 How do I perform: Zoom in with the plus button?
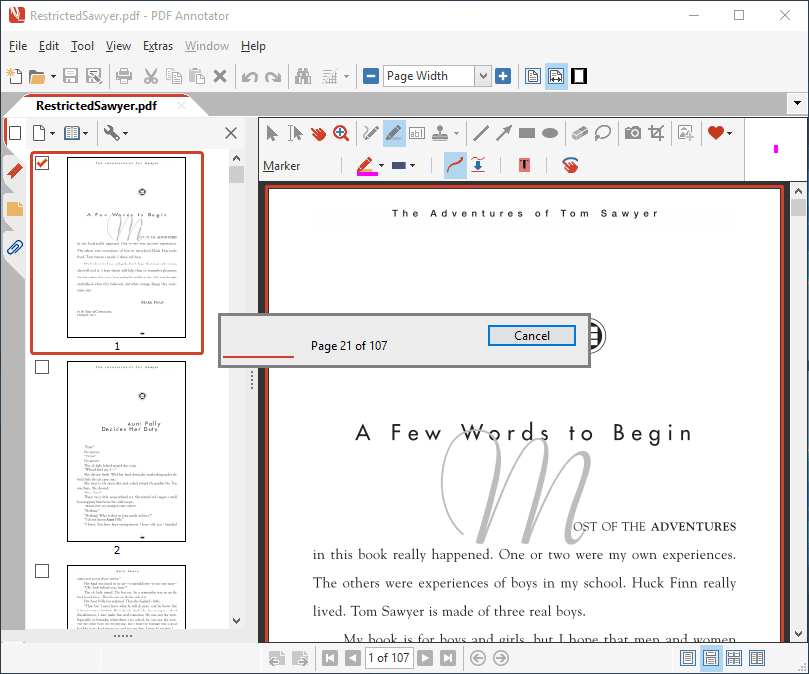coord(503,76)
